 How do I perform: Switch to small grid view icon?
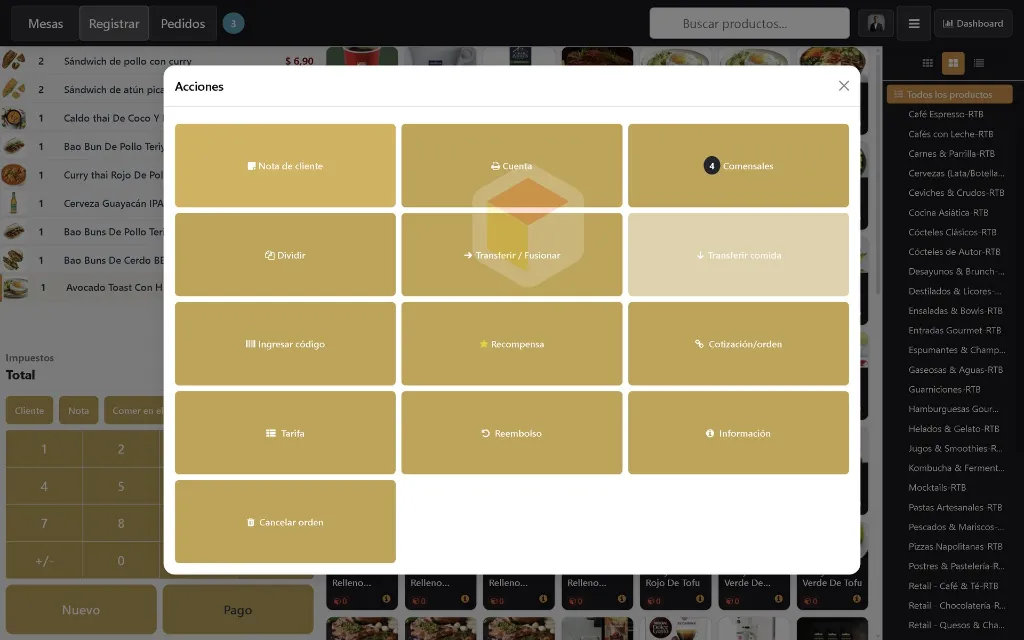point(927,63)
